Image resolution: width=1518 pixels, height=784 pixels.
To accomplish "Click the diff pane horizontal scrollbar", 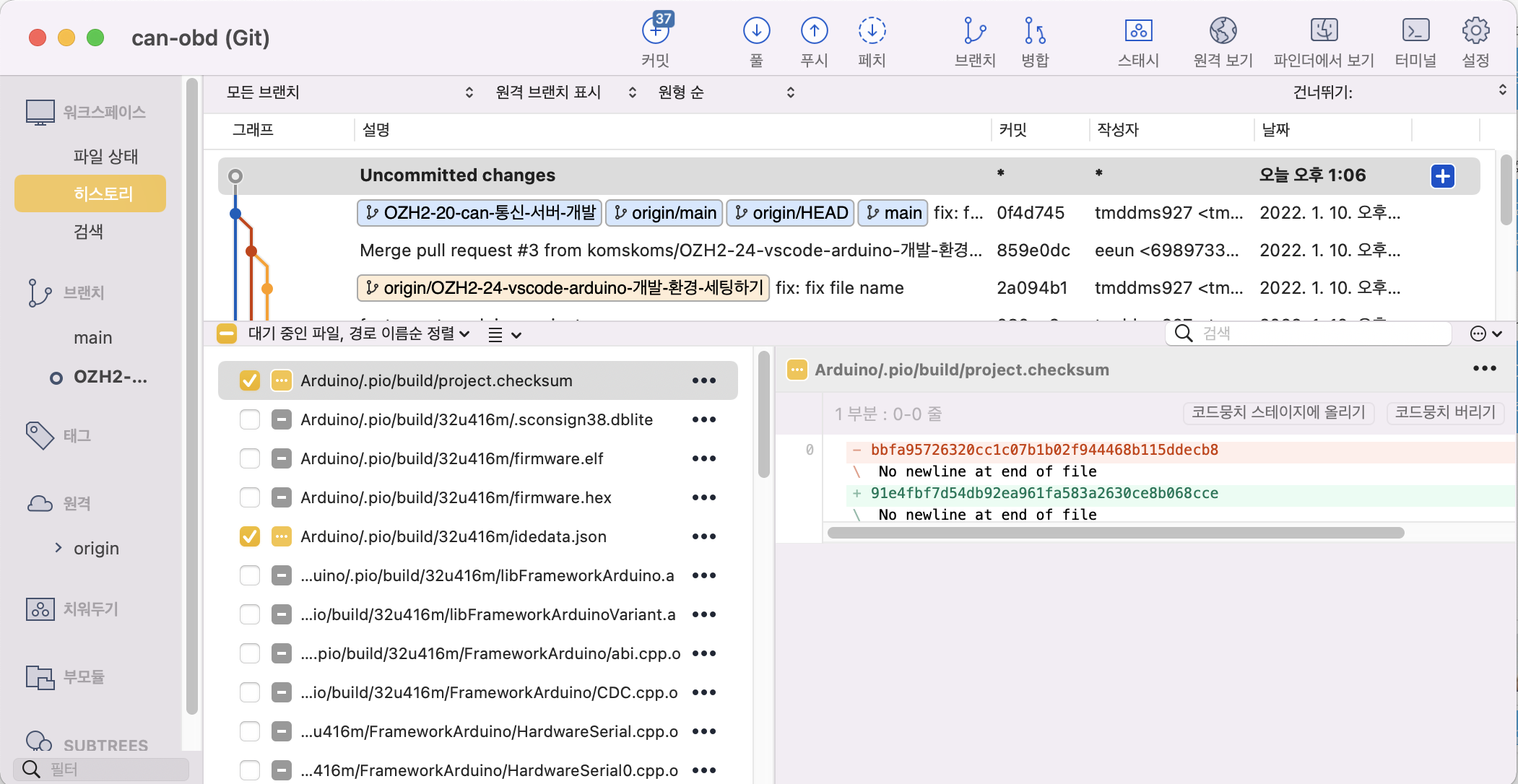I will [1115, 533].
